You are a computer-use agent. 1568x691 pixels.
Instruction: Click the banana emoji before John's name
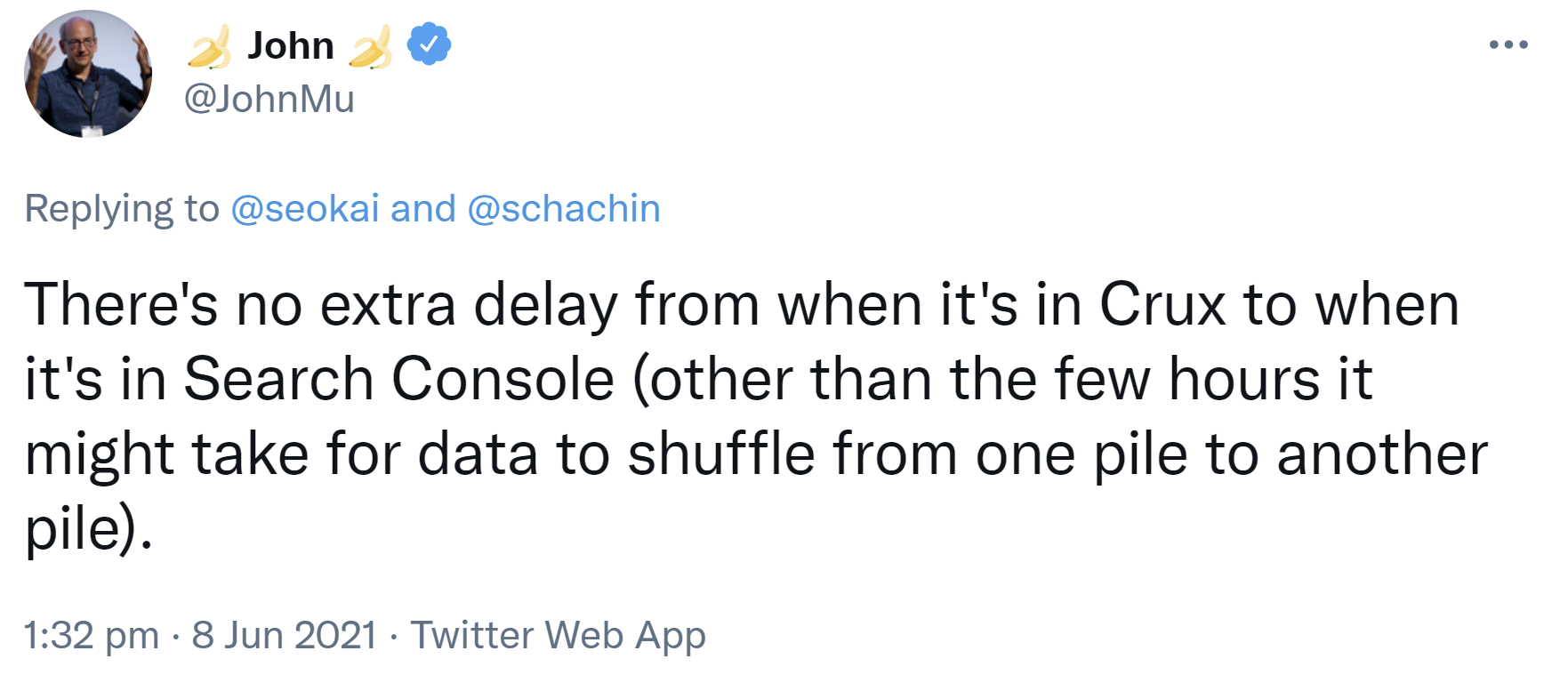[211, 49]
